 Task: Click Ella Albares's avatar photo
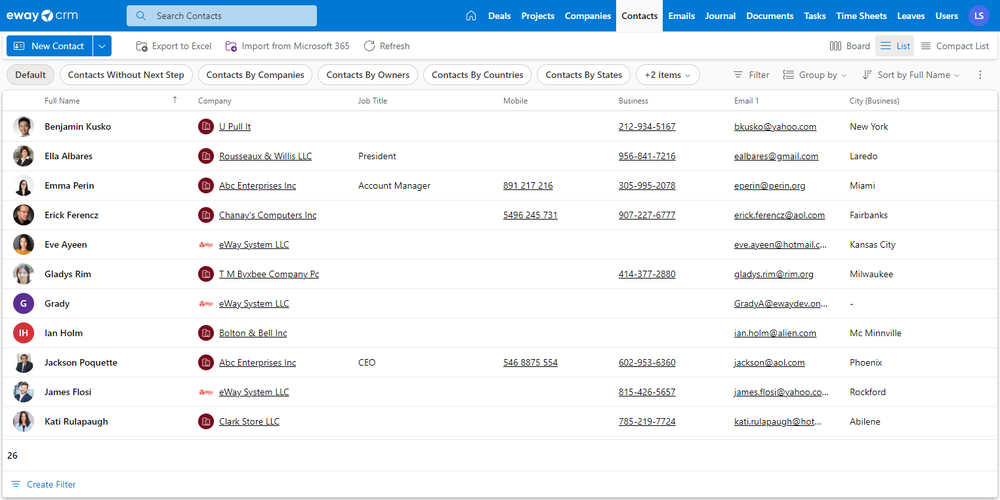point(24,156)
